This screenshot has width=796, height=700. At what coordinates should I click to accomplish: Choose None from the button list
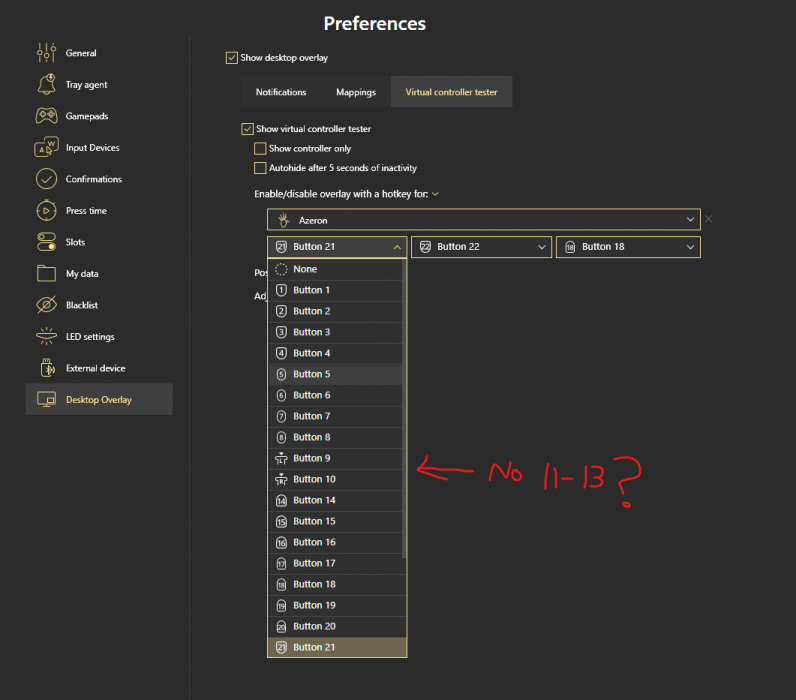[x=305, y=269]
